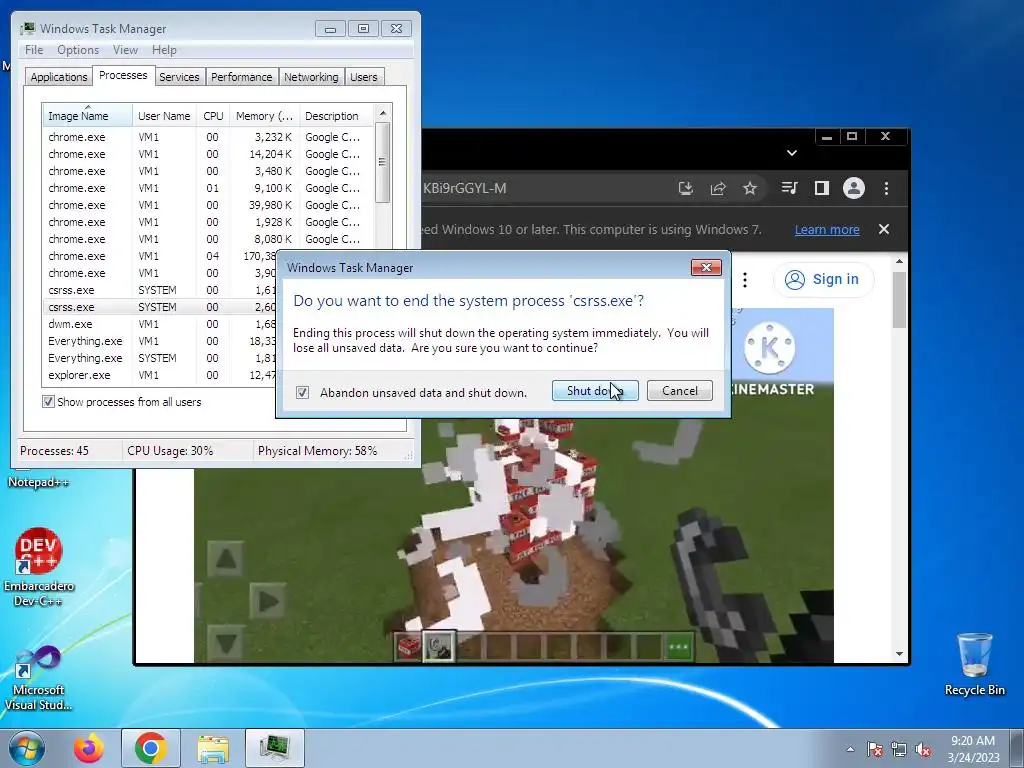
Task: Click flint and steel hotbar slot in video
Action: coord(439,647)
